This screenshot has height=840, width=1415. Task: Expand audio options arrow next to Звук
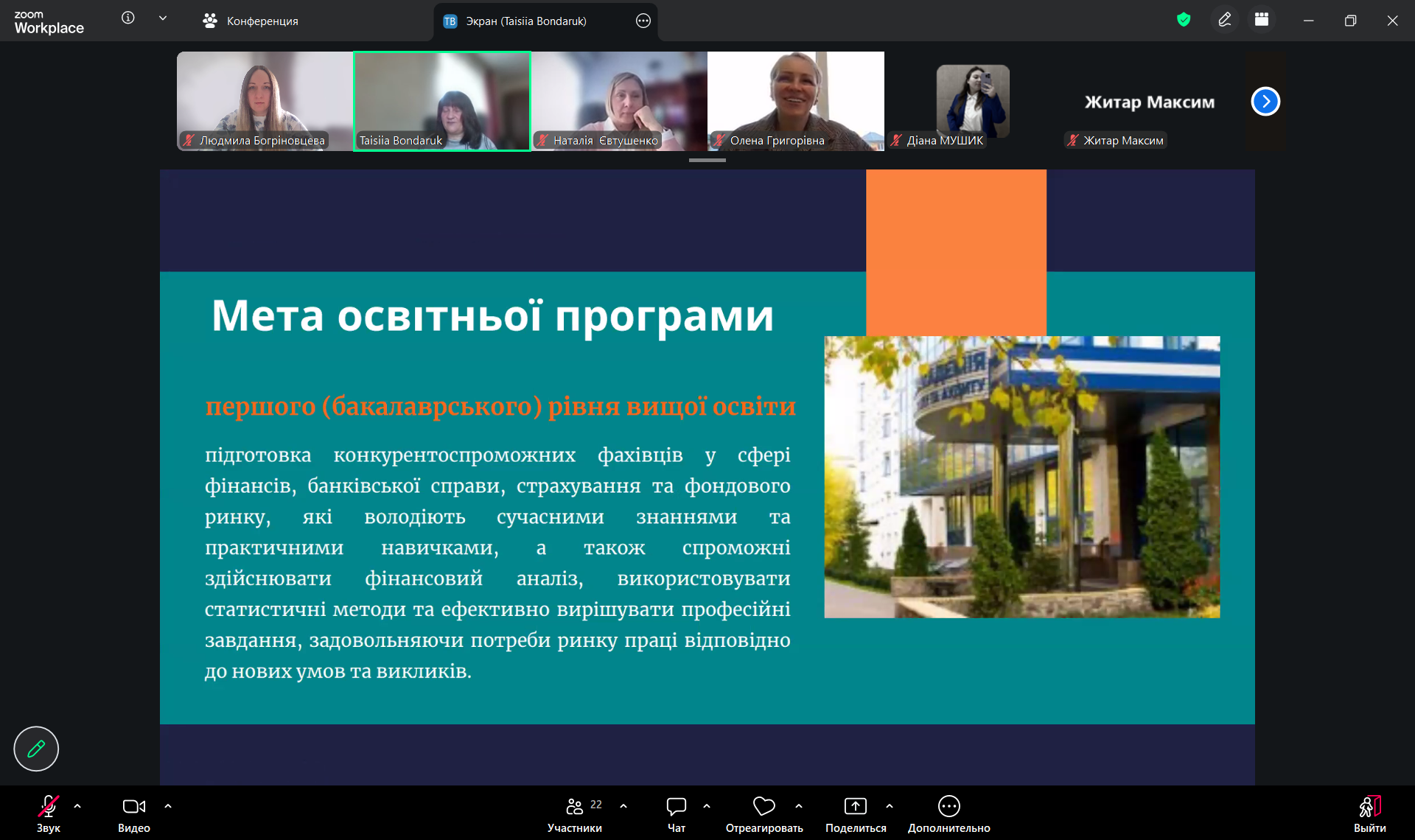[x=77, y=806]
